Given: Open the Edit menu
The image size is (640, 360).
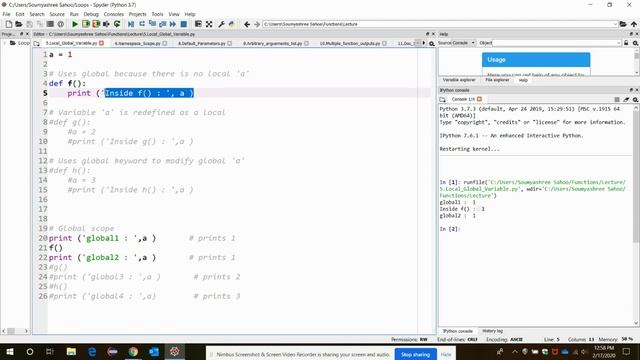Looking at the screenshot, I should click(20, 14).
